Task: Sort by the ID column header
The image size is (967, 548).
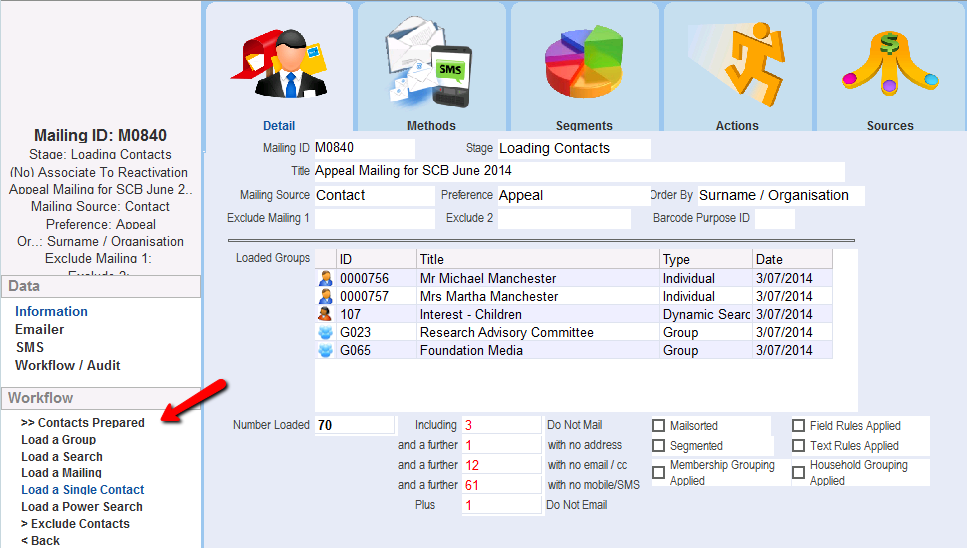Action: (376, 260)
